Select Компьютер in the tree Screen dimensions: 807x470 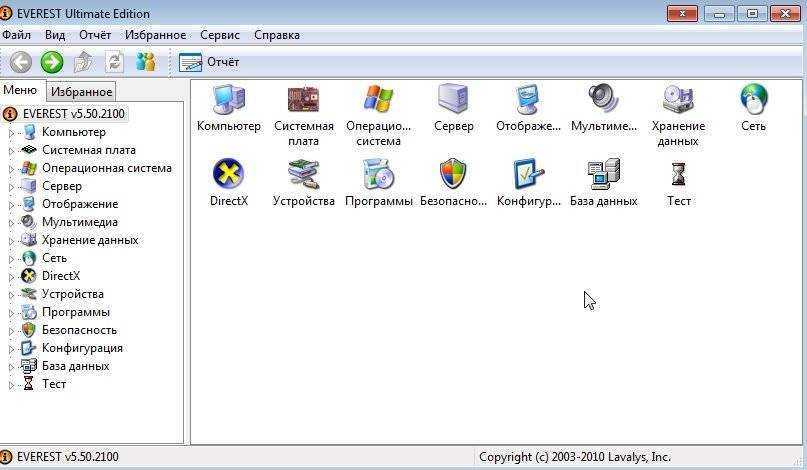pos(74,132)
